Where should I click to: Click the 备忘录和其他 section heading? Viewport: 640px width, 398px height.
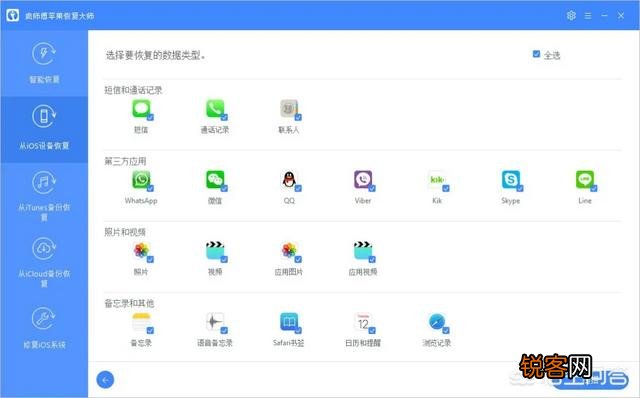[x=129, y=303]
